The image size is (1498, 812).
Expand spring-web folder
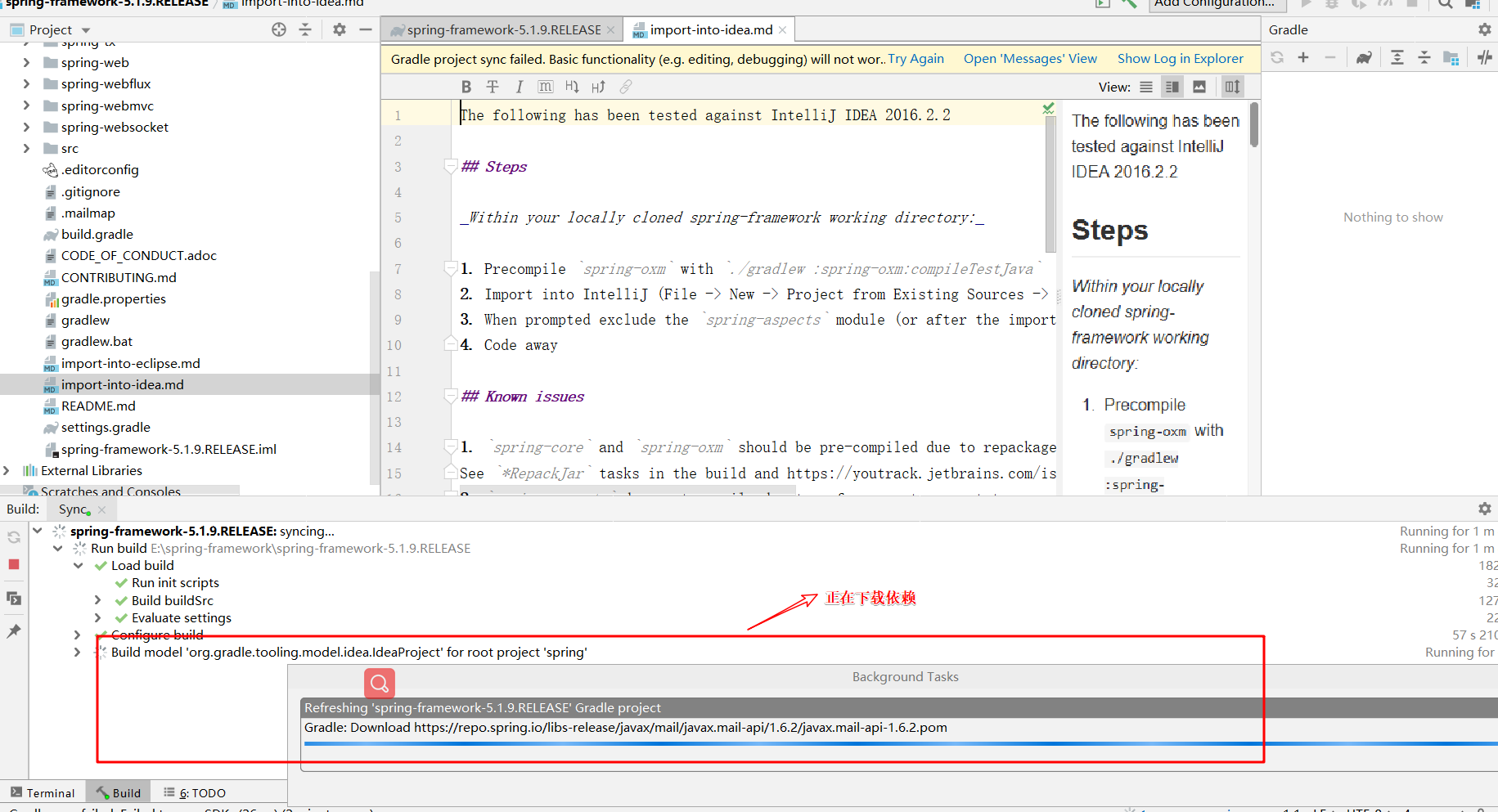point(26,62)
